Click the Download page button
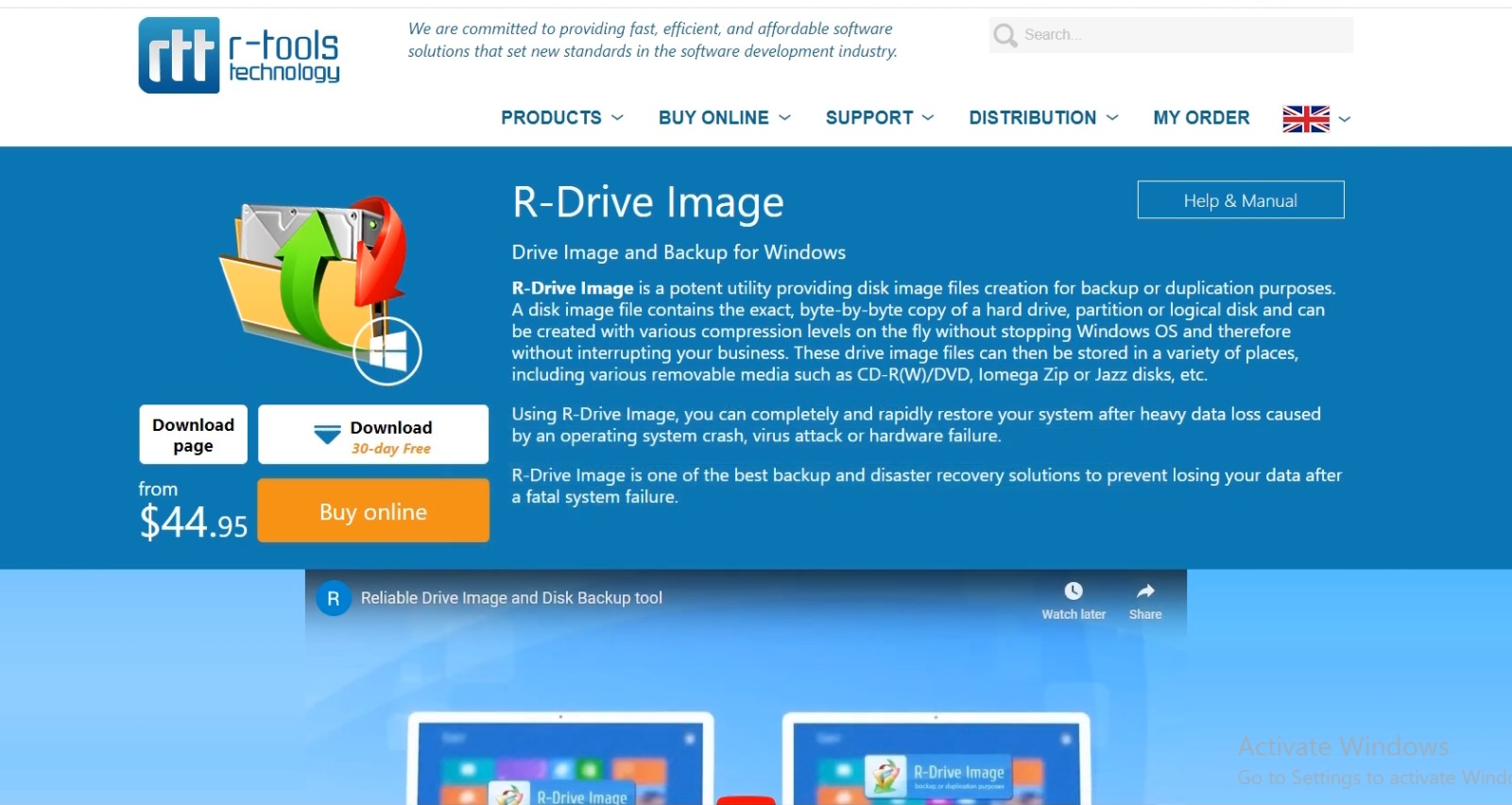 pyautogui.click(x=194, y=435)
